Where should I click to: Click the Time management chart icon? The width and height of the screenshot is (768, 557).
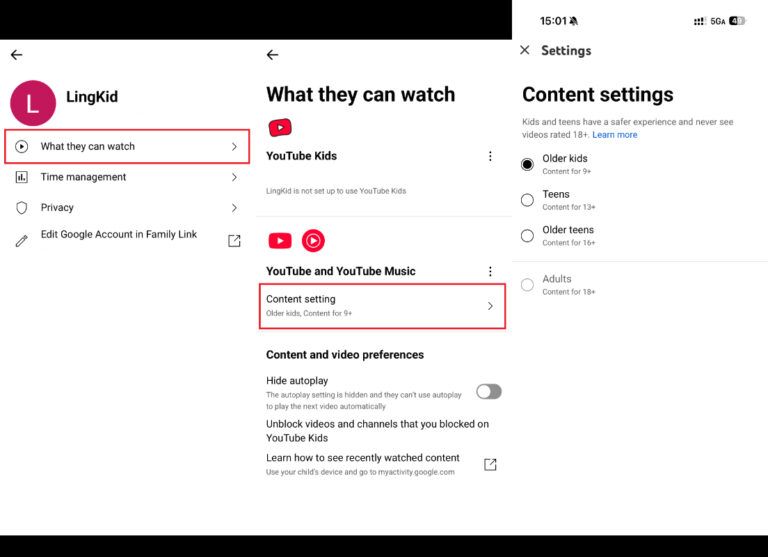[x=22, y=177]
